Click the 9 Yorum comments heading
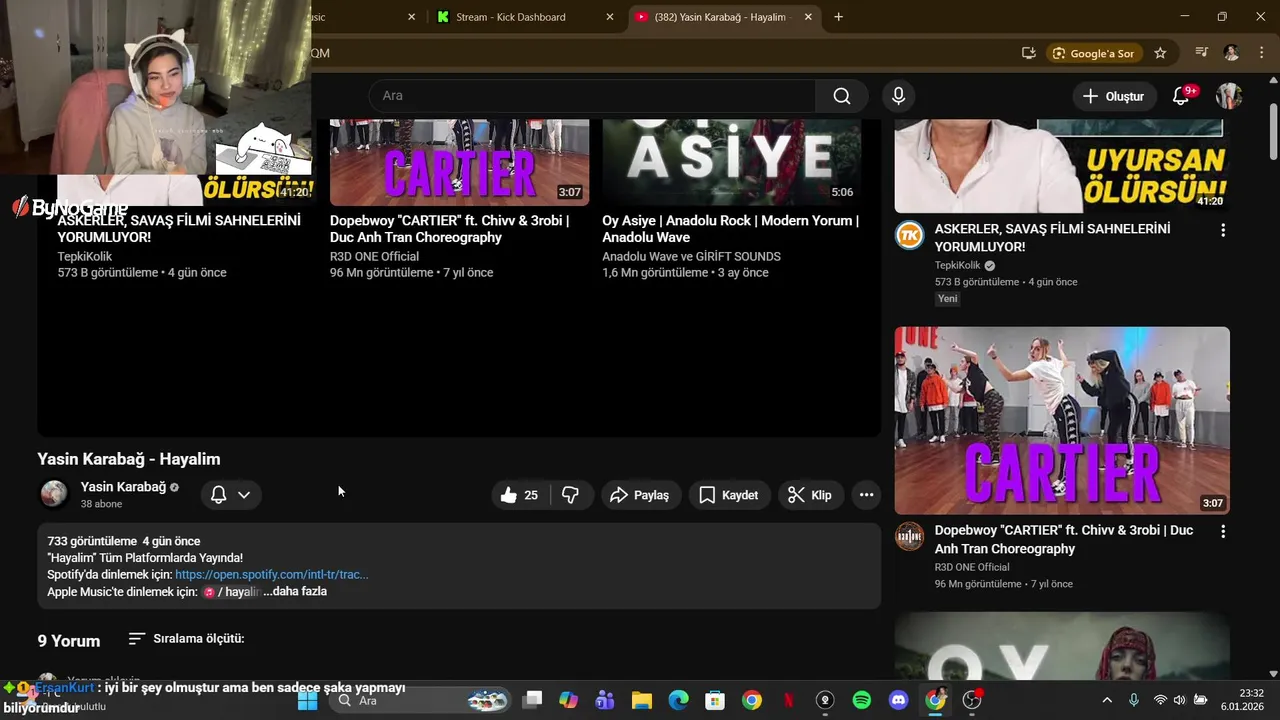This screenshot has height=720, width=1280. [69, 641]
